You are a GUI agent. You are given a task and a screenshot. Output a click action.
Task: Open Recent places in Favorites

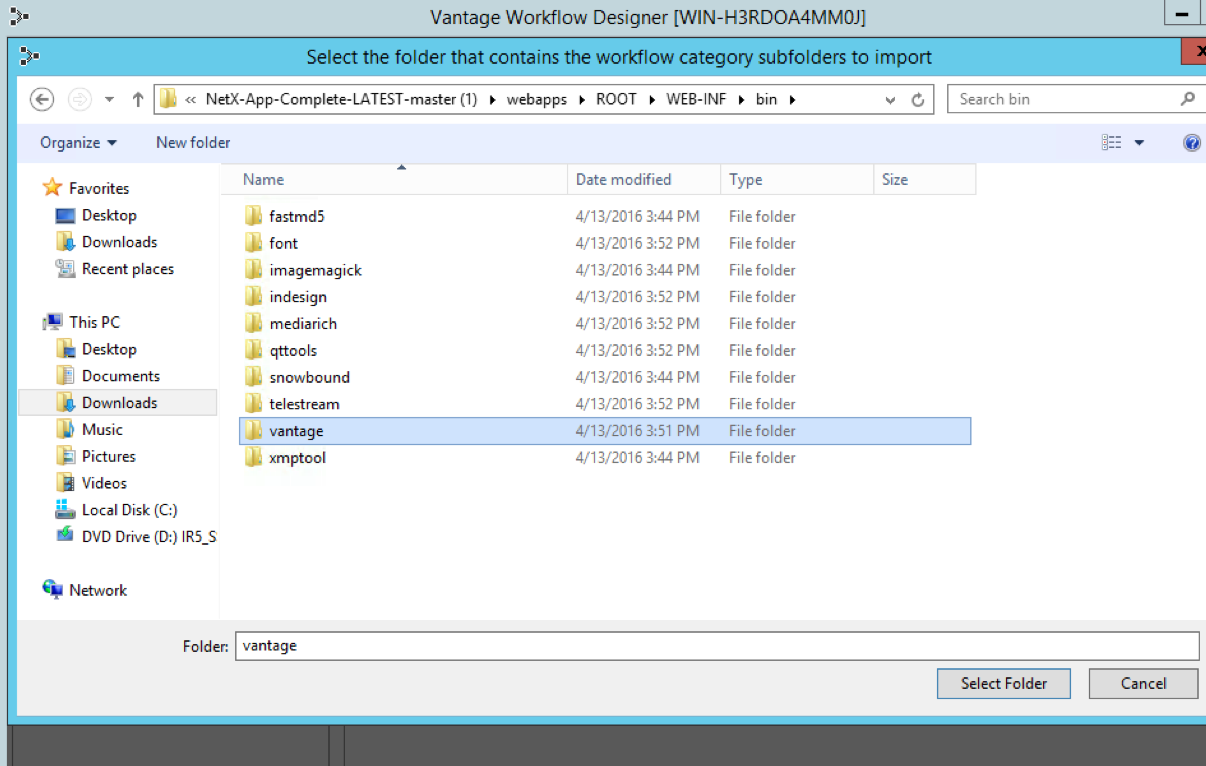point(127,269)
